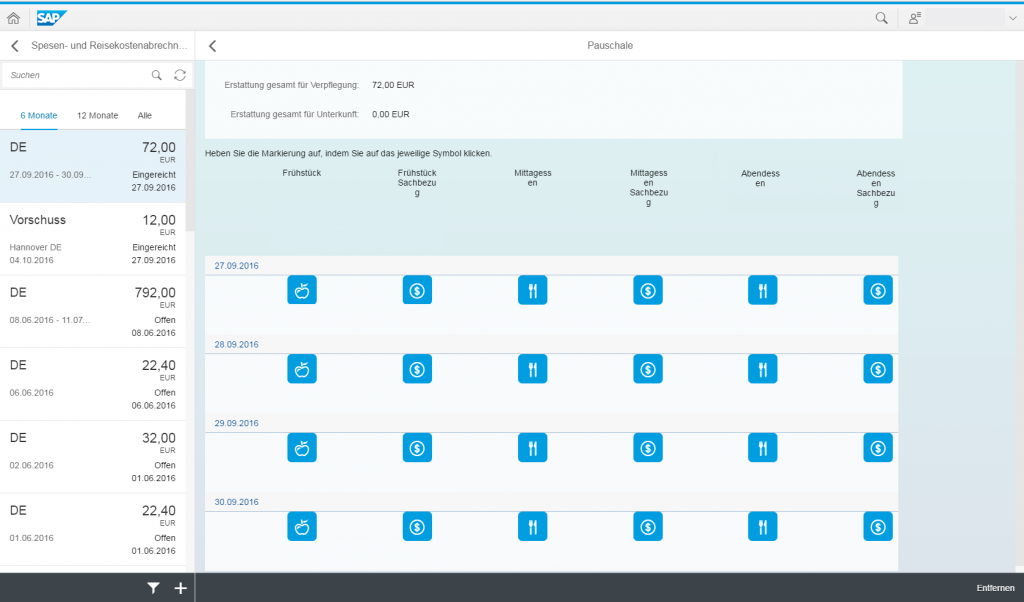The height and width of the screenshot is (602, 1024).
Task: Toggle Abendessen Sachbezug icon for 29.09.2016
Action: pos(878,447)
